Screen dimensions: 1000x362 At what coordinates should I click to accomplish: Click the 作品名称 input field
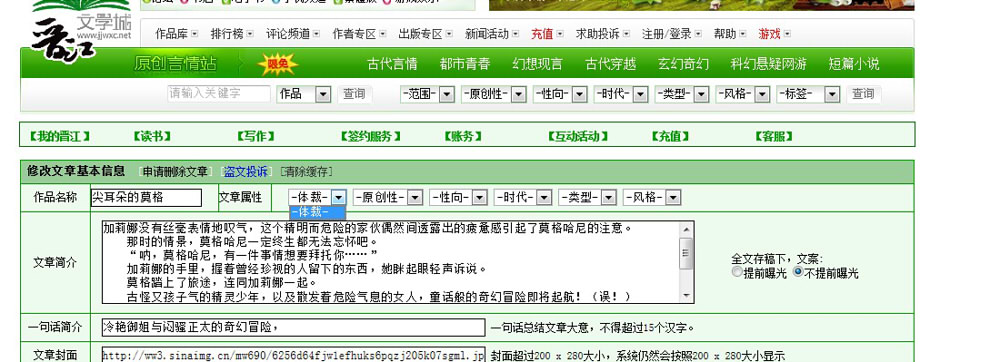pos(146,198)
